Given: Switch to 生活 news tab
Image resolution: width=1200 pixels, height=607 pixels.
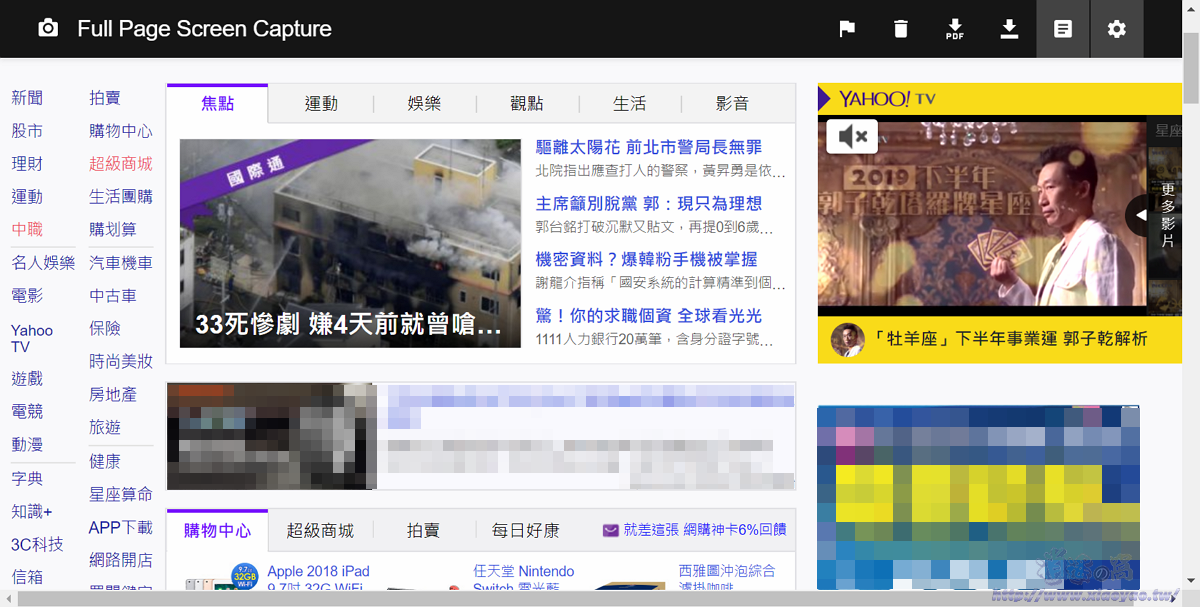Looking at the screenshot, I should [630, 104].
